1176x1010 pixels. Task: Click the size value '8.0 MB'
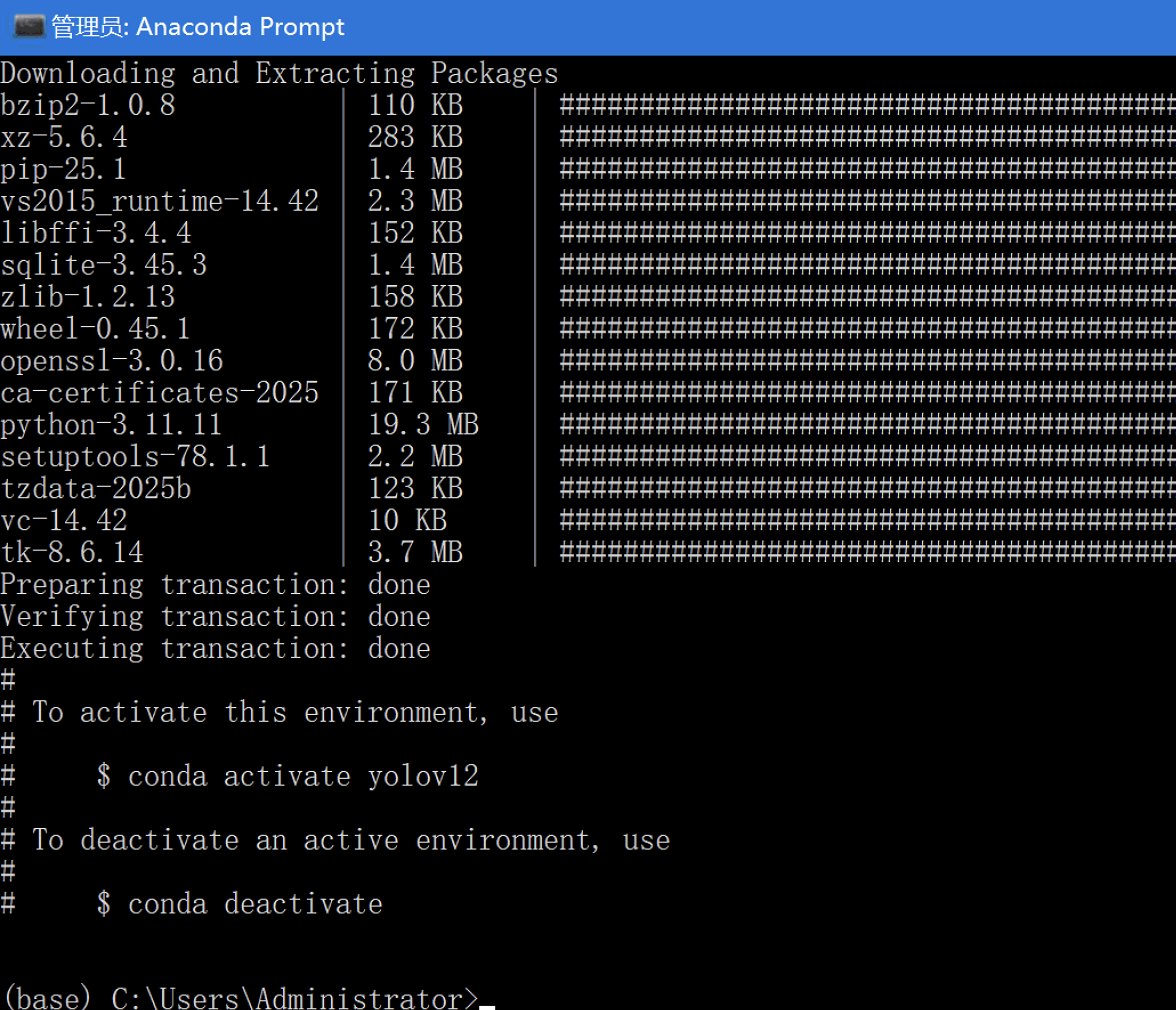[416, 361]
